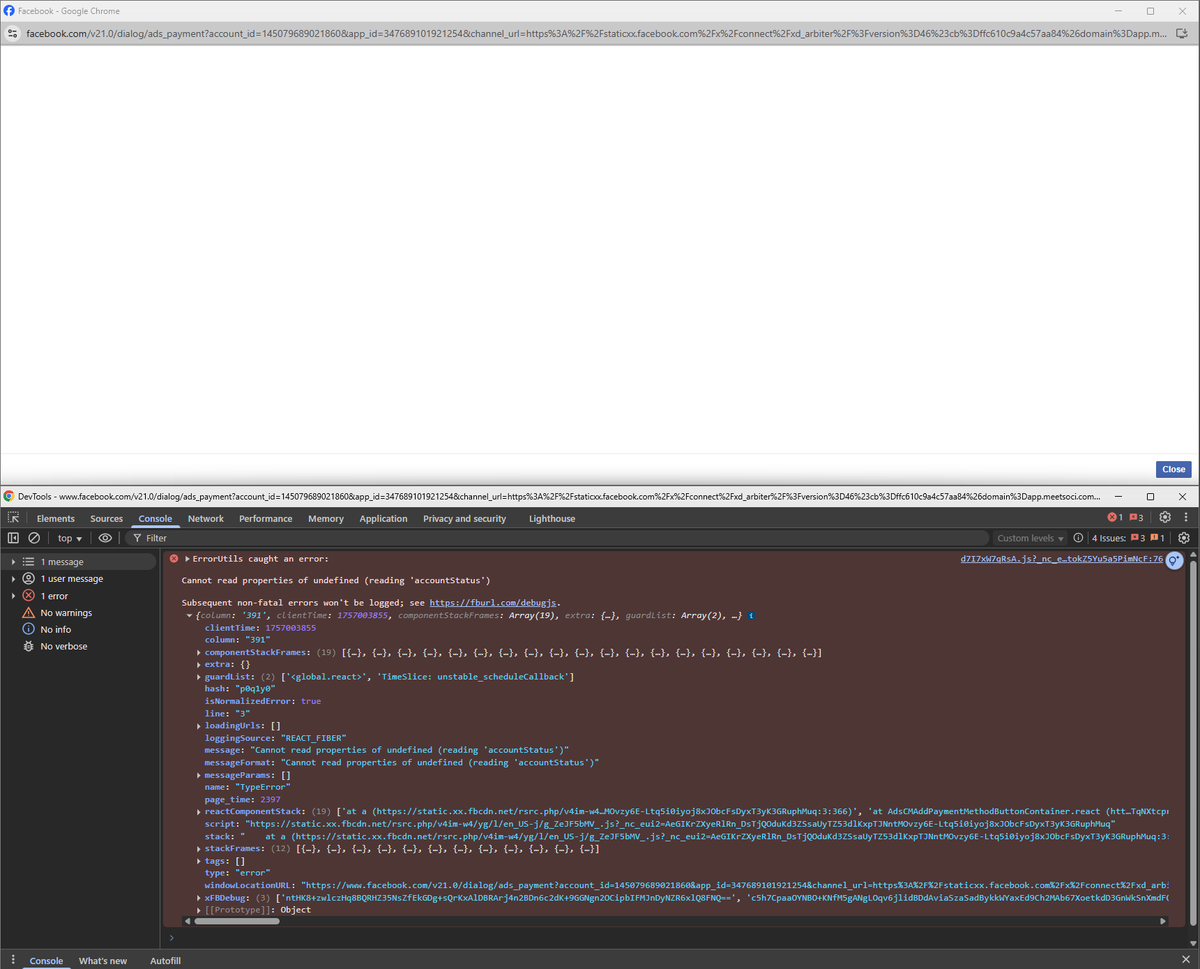Switch to the Elements tab
1200x969 pixels.
point(56,519)
